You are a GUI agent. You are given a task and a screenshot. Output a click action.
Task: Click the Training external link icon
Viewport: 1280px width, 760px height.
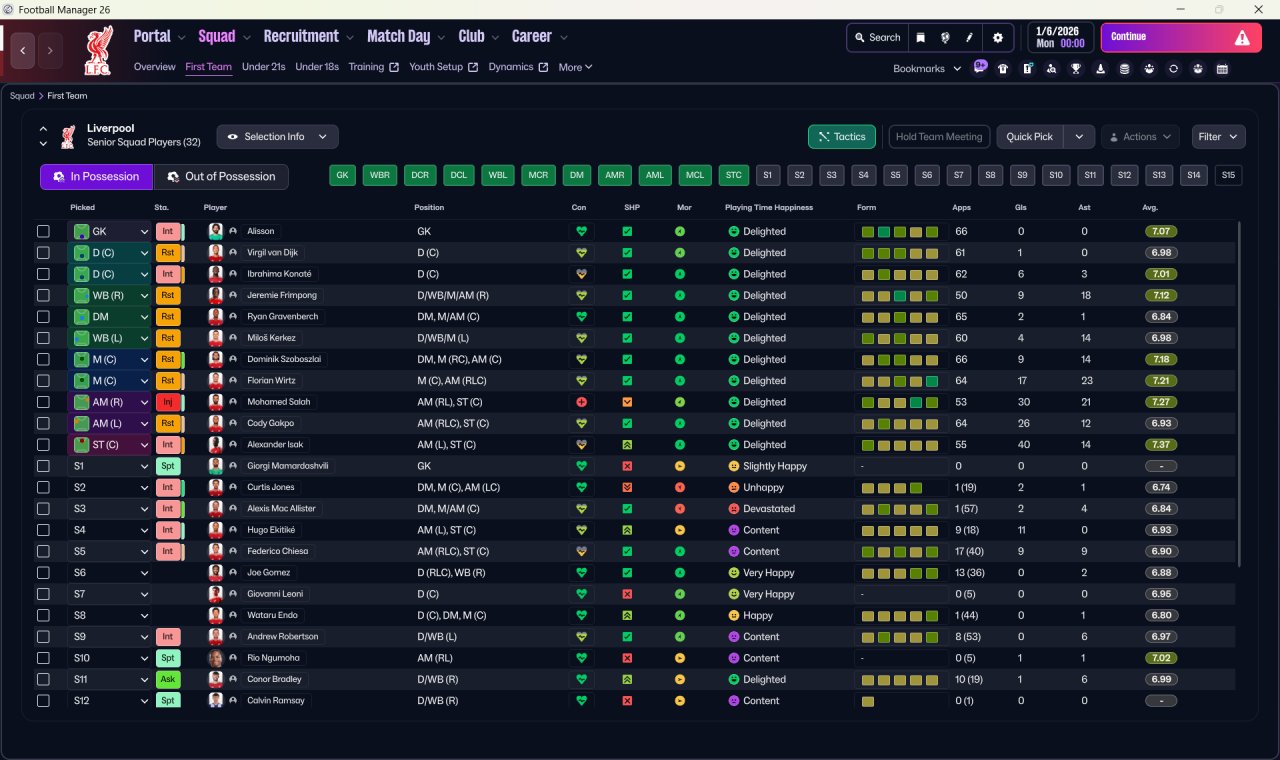coord(394,67)
